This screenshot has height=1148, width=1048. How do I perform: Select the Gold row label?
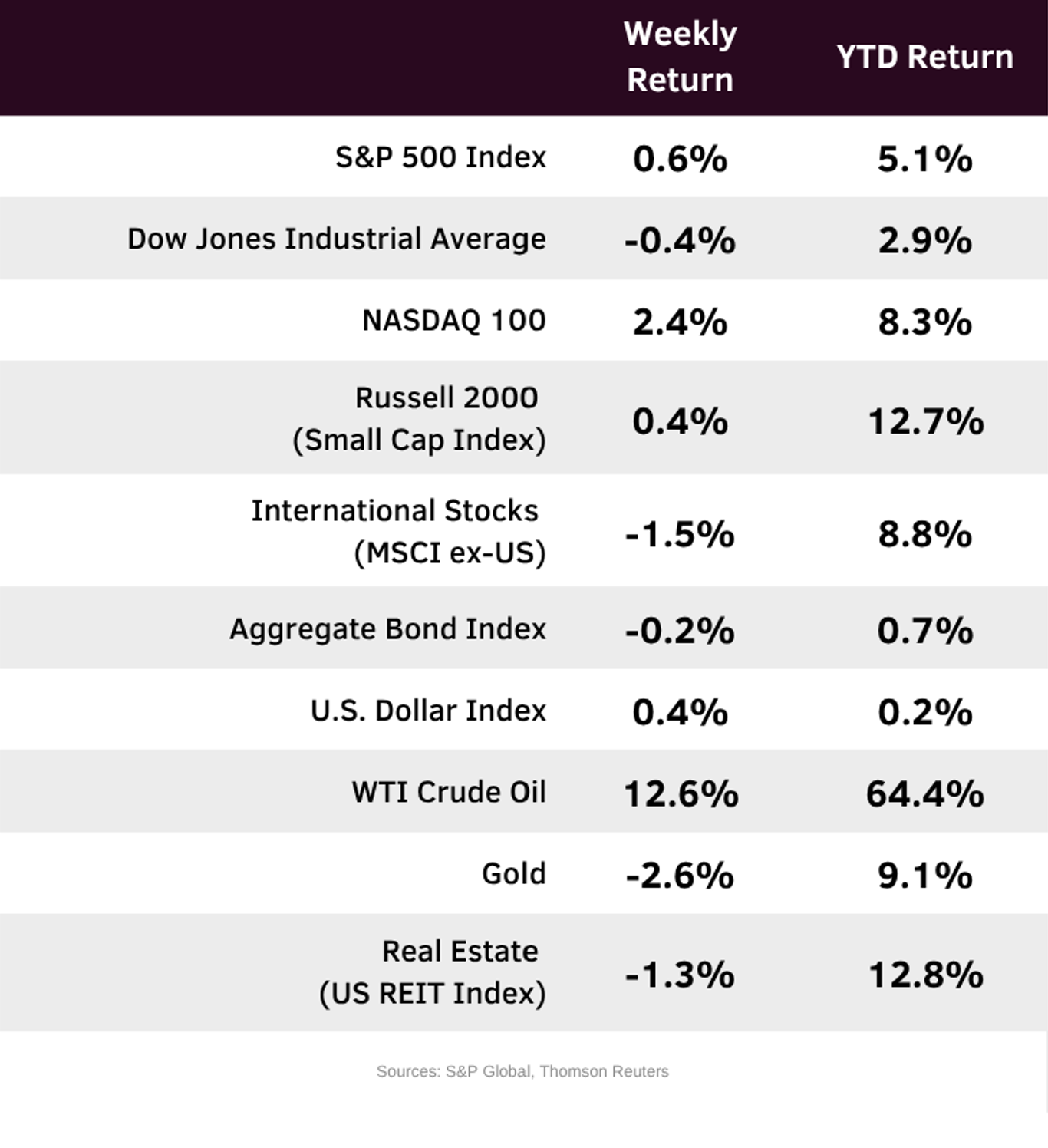(513, 873)
